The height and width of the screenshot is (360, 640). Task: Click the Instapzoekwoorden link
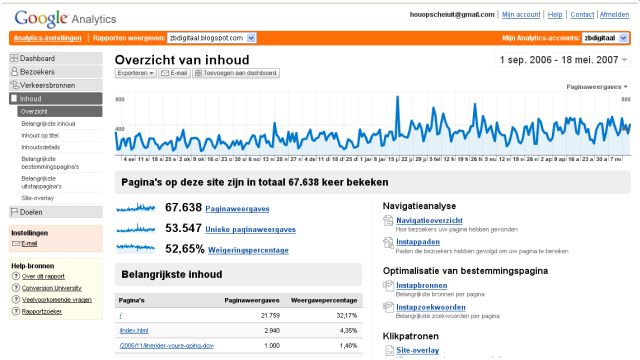click(431, 307)
